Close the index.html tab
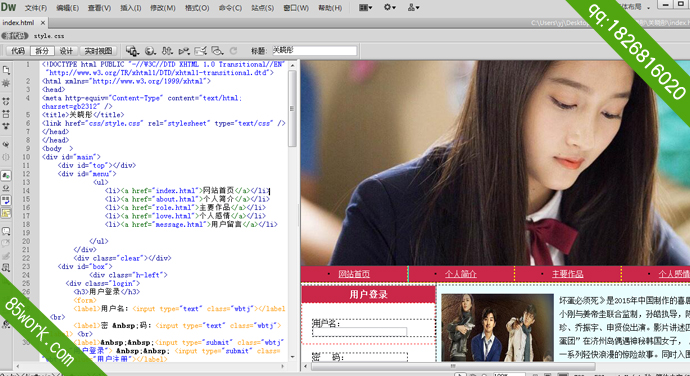This screenshot has height=376, width=690. 43,23
